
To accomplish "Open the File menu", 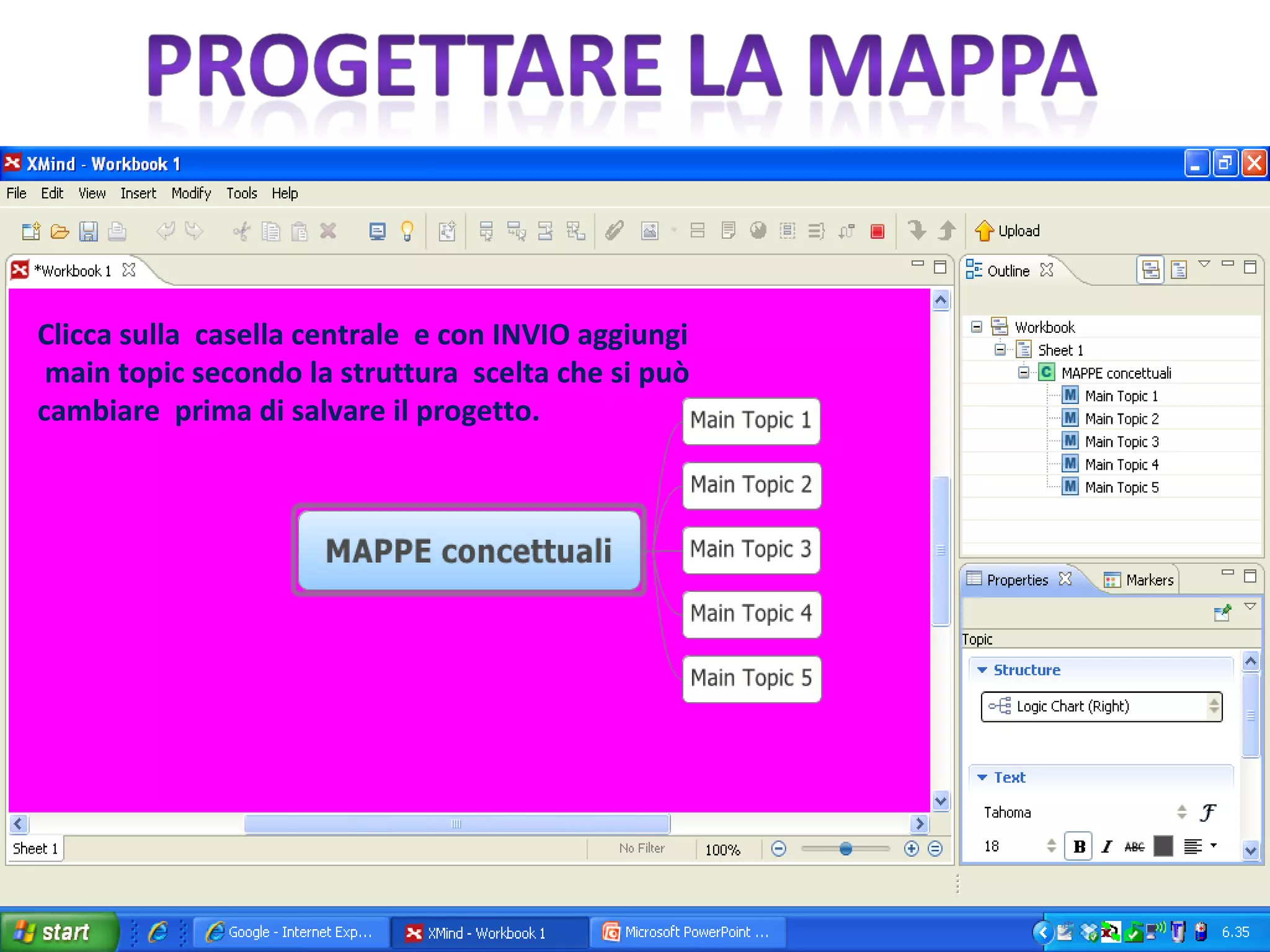I will pyautogui.click(x=16, y=193).
